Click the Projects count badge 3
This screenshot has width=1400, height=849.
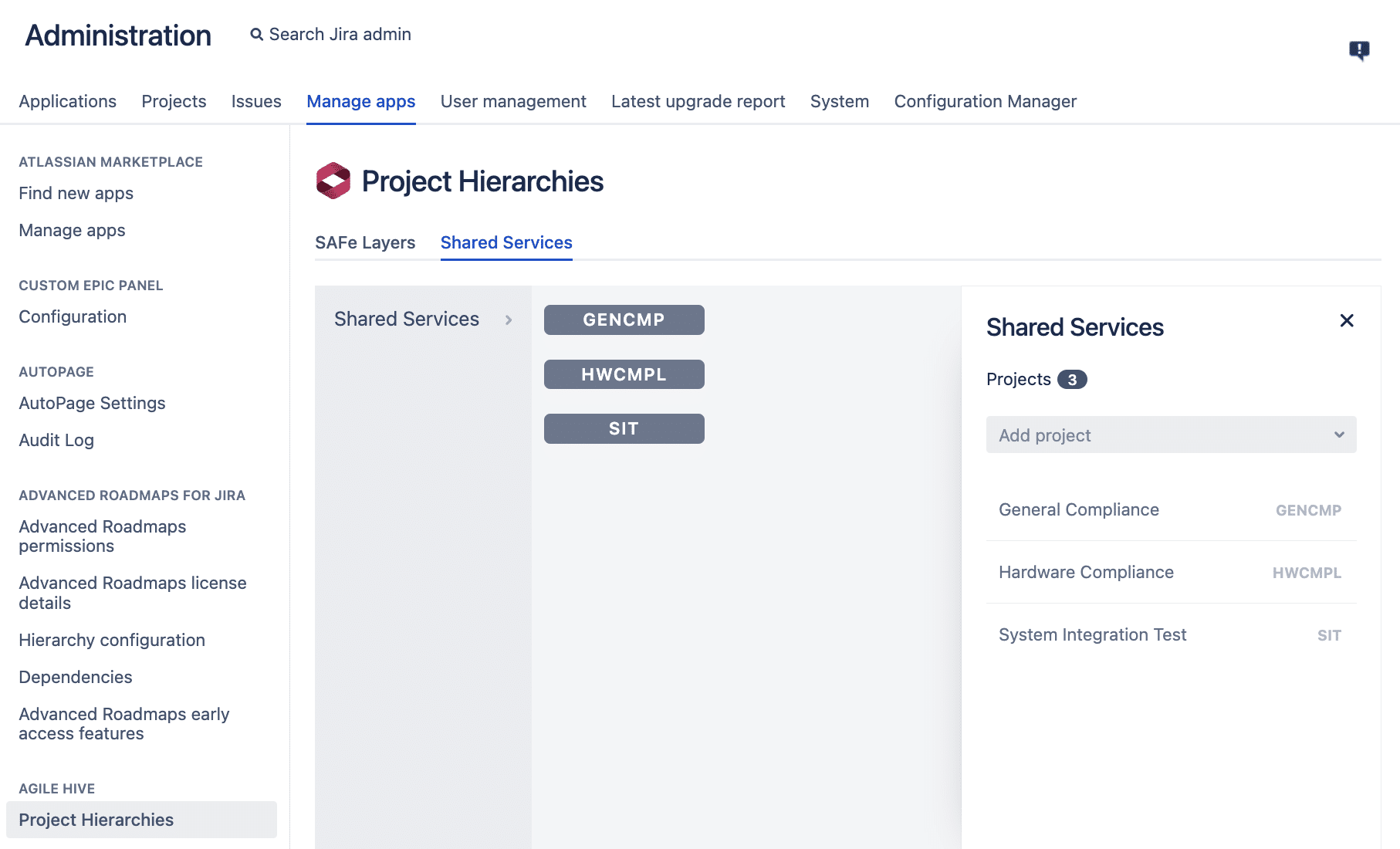tap(1072, 380)
